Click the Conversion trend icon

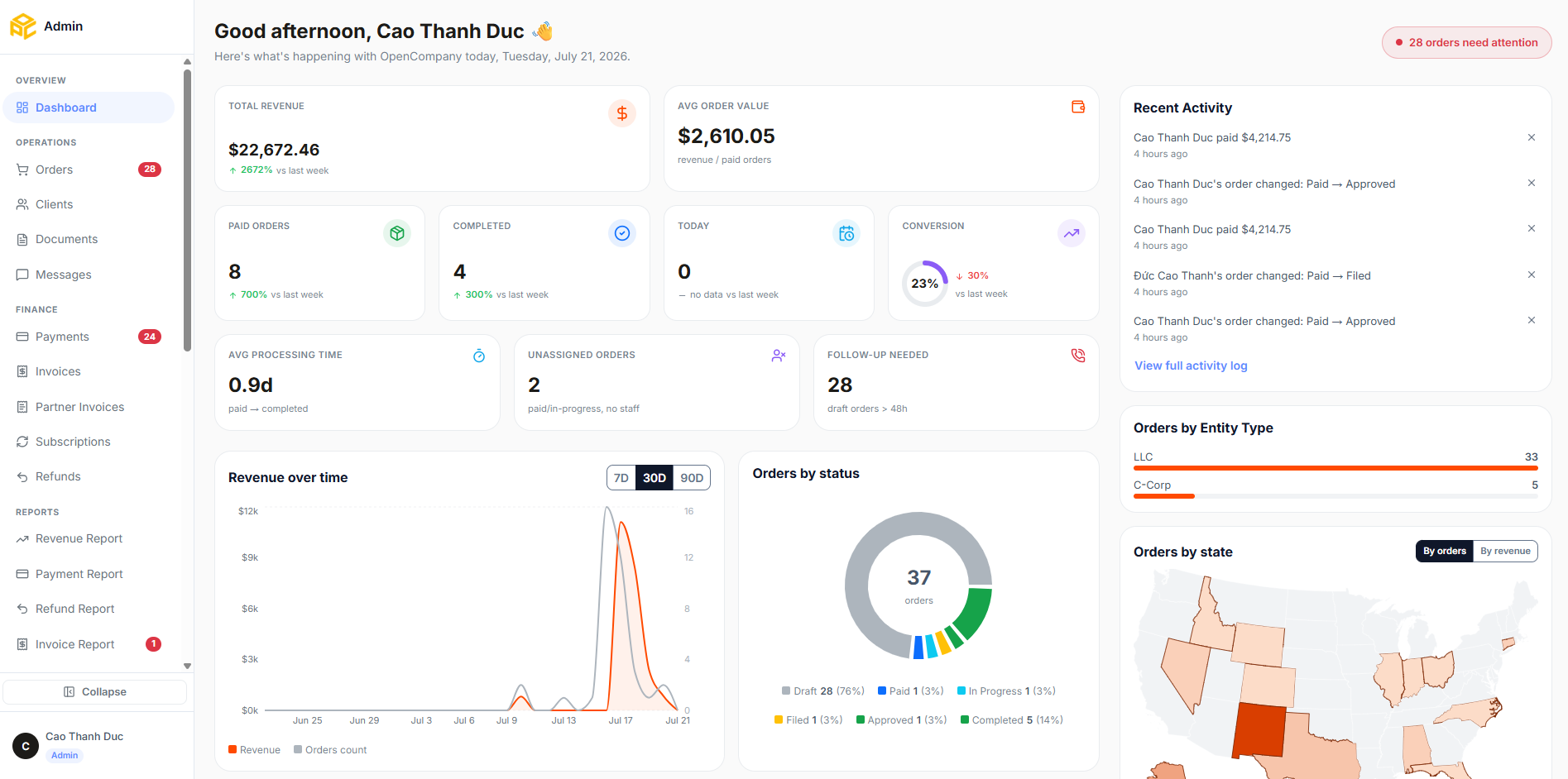[x=1072, y=233]
